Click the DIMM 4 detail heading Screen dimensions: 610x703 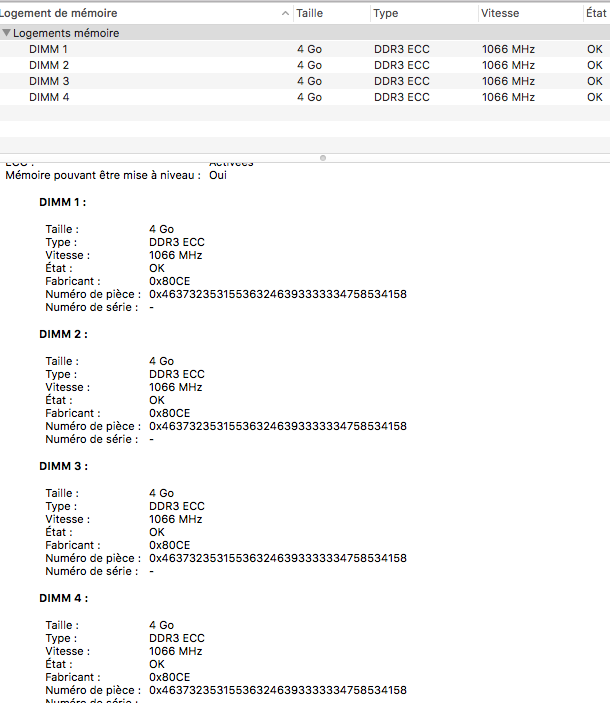(x=63, y=598)
